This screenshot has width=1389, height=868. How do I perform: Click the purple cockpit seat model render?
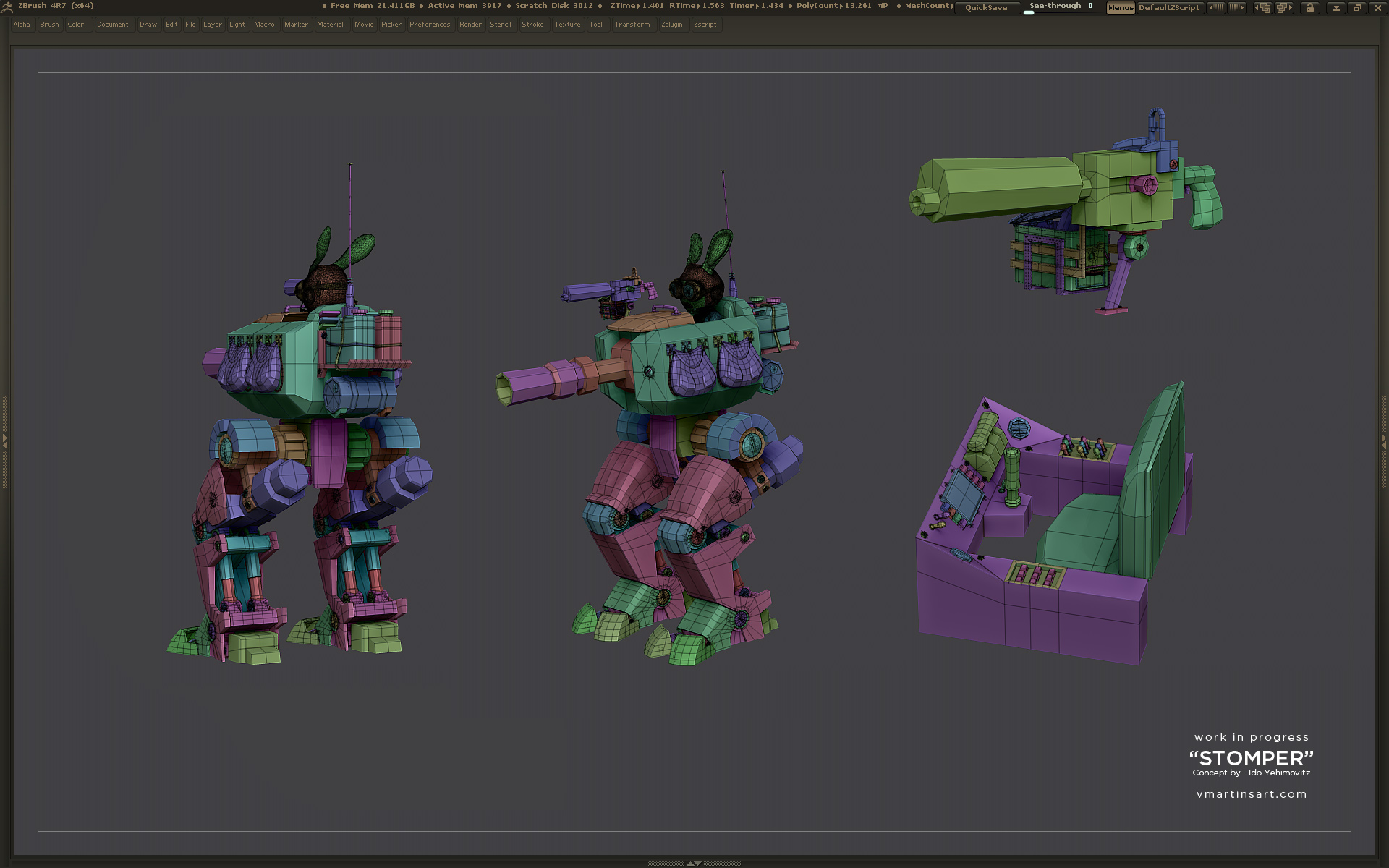click(1055, 524)
